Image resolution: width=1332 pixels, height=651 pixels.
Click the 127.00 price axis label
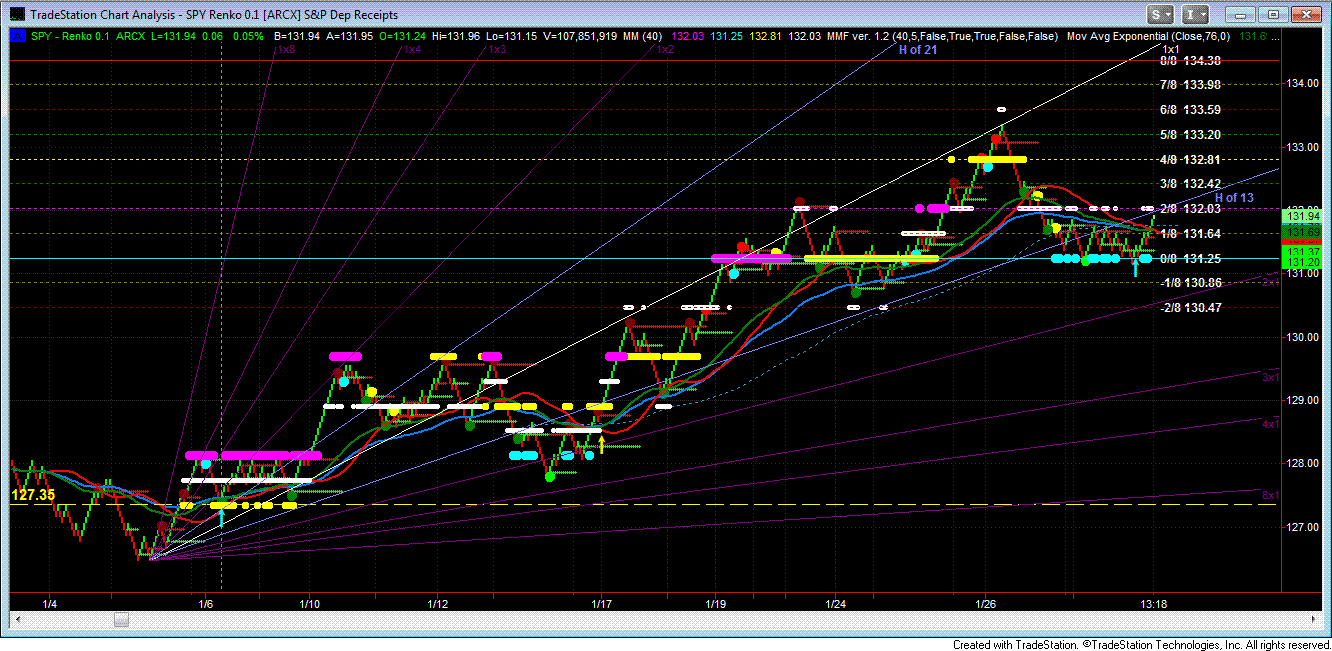pos(1301,527)
